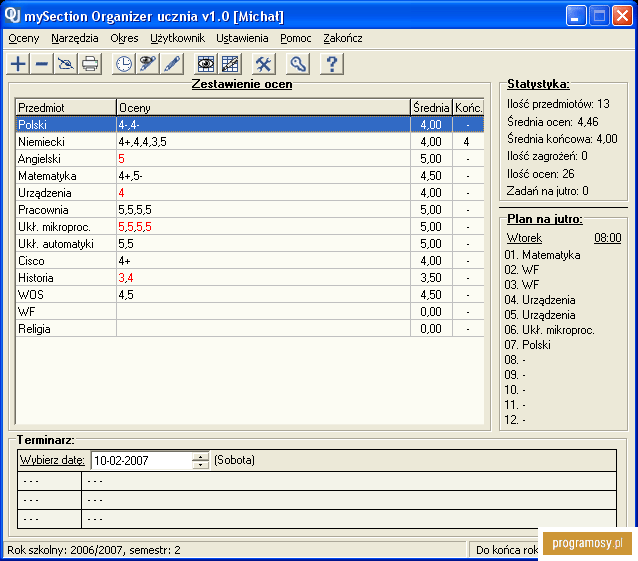Select the Cisco subject row
Image resolution: width=638 pixels, height=561 pixels.
pos(250,261)
